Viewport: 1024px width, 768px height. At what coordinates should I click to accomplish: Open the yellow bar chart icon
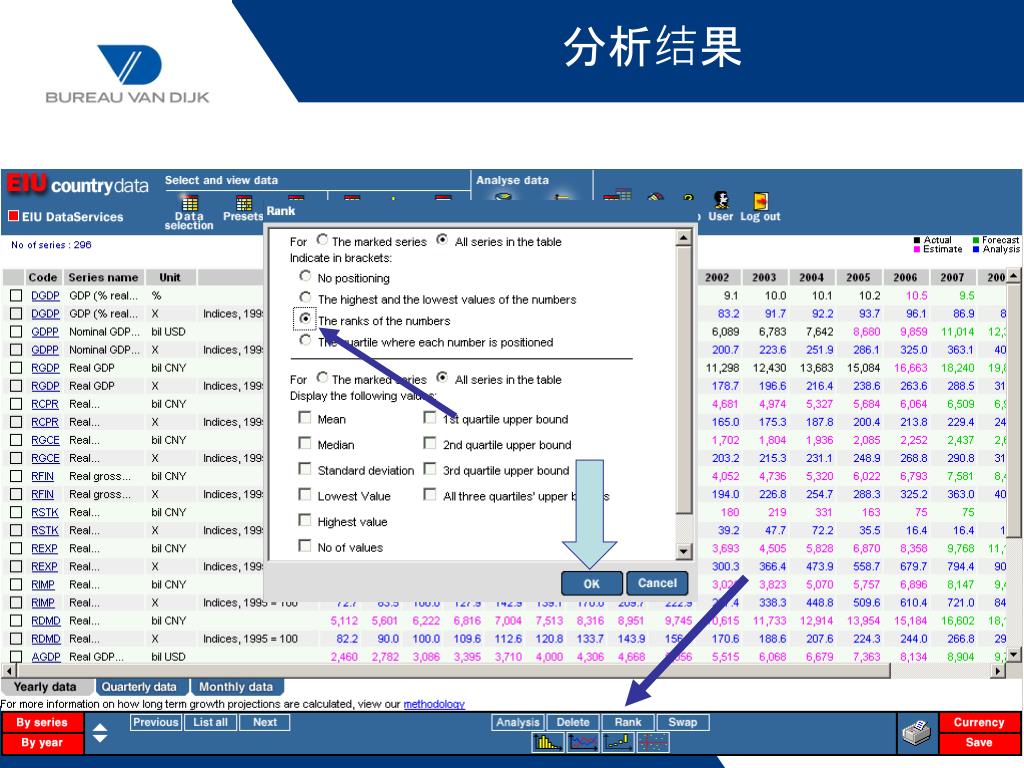click(548, 743)
